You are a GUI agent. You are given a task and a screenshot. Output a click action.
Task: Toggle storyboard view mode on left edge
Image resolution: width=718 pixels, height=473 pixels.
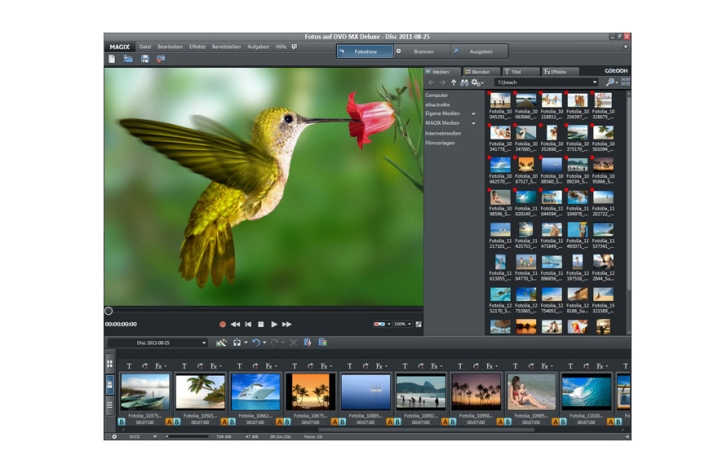(x=110, y=386)
